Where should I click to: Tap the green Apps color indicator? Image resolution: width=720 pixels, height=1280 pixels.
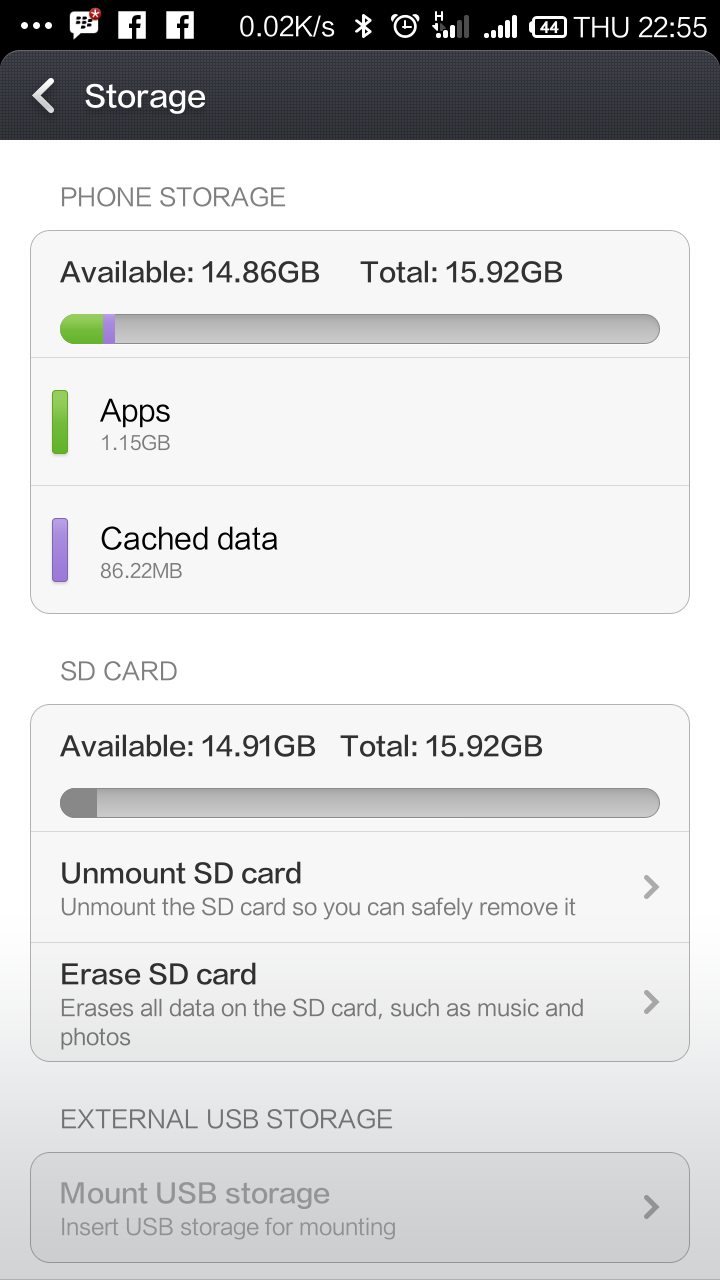tap(60, 422)
